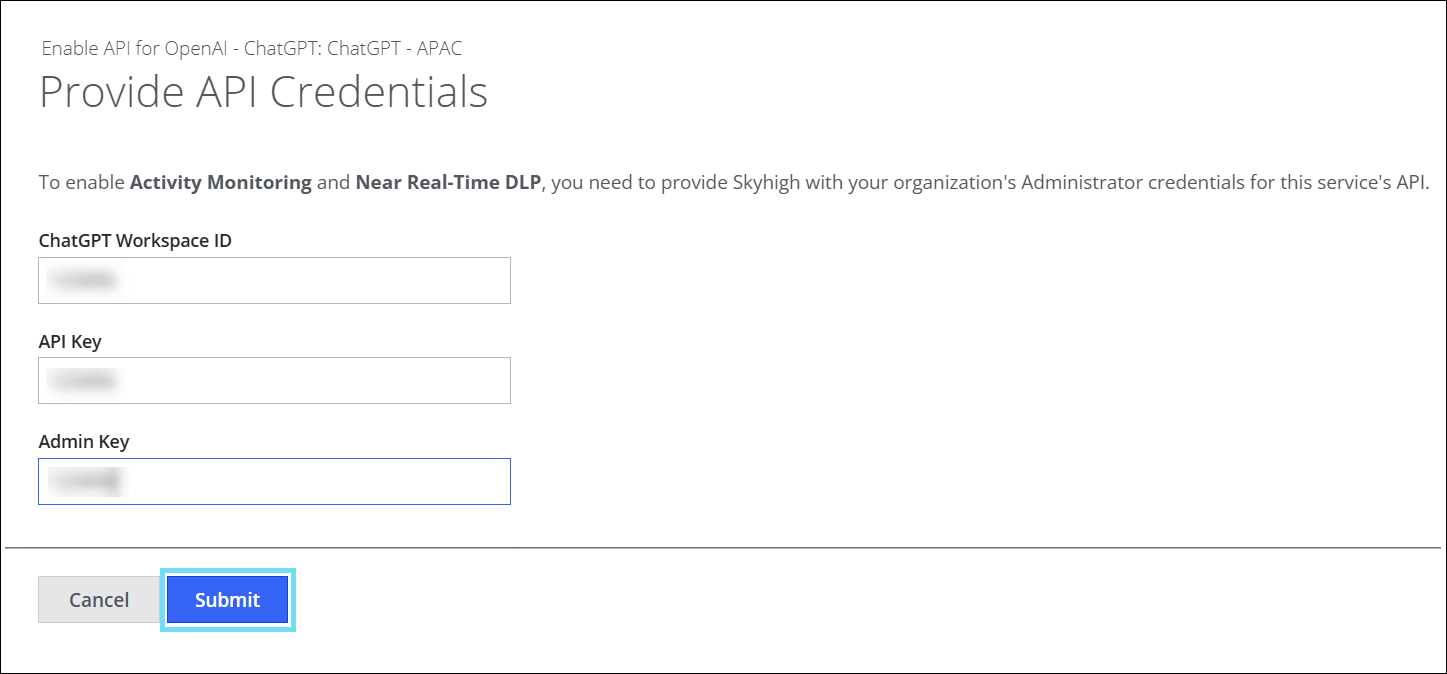Click the 'Enable API for OpenAI' breadcrumb text
This screenshot has height=674, width=1447.
(252, 48)
